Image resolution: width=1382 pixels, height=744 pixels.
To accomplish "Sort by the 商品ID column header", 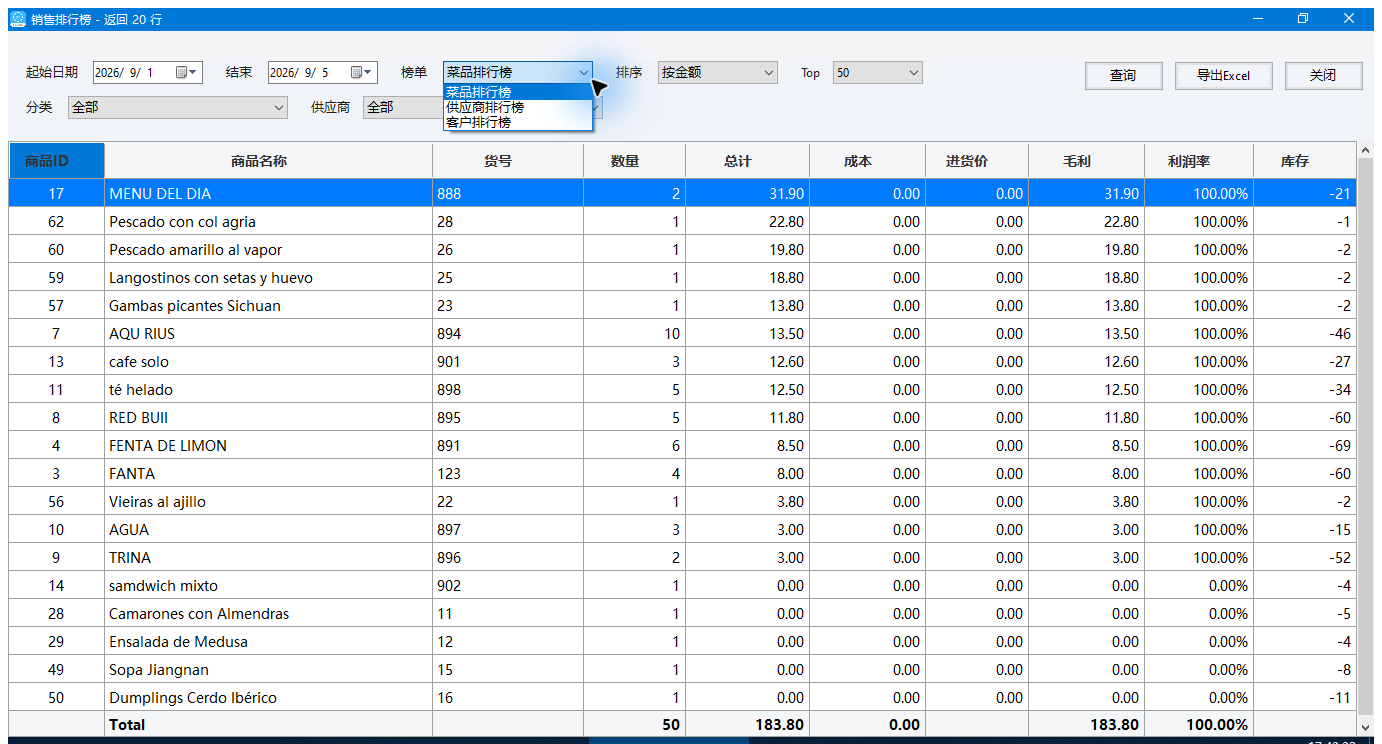I will point(56,161).
